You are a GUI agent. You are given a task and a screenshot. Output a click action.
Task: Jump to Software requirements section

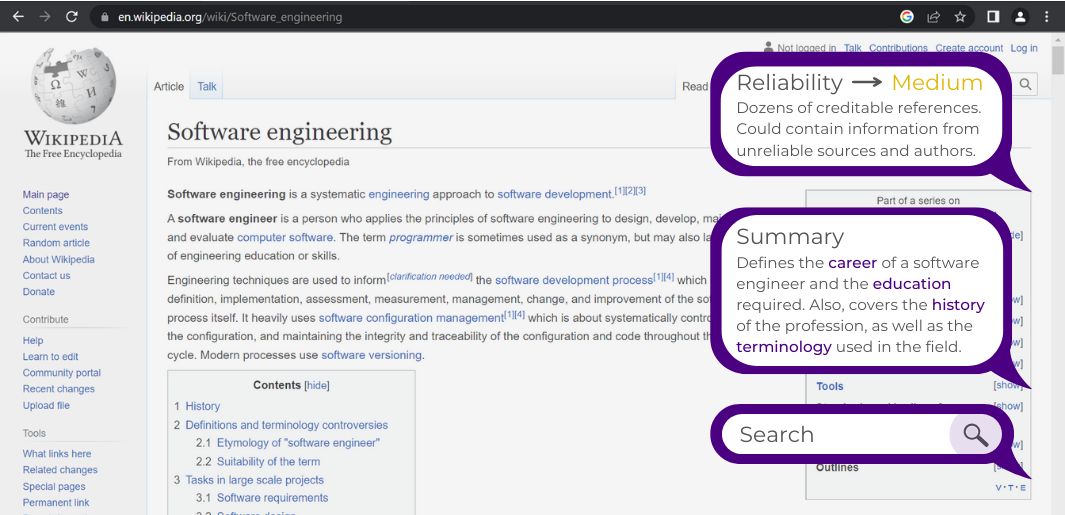[x=262, y=498]
